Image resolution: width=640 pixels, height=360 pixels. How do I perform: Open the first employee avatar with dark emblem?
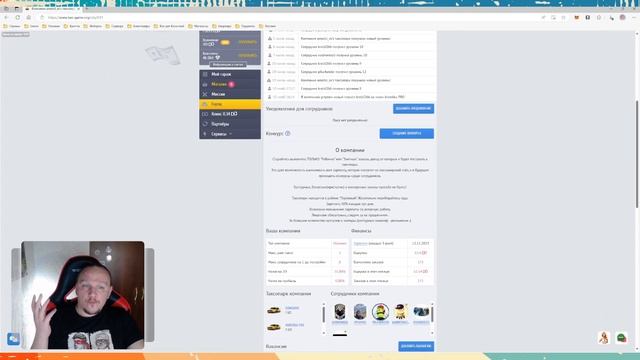340,311
